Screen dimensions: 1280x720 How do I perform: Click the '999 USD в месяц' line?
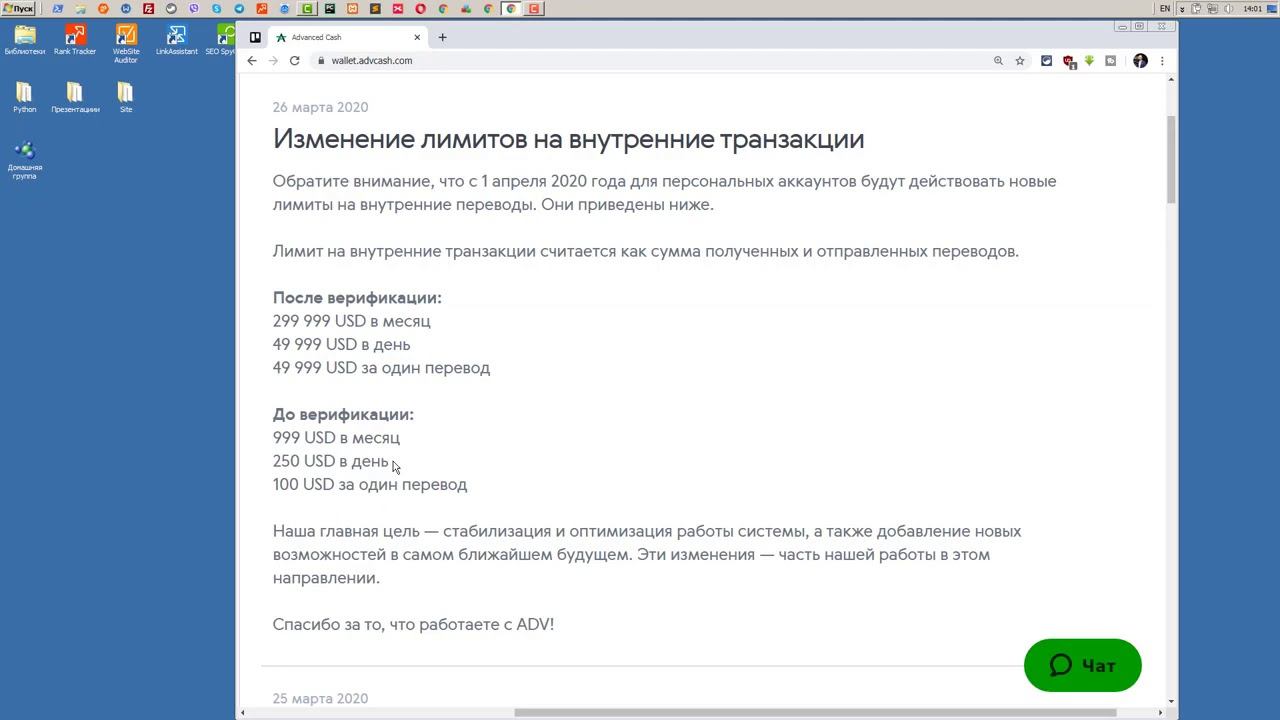point(336,438)
